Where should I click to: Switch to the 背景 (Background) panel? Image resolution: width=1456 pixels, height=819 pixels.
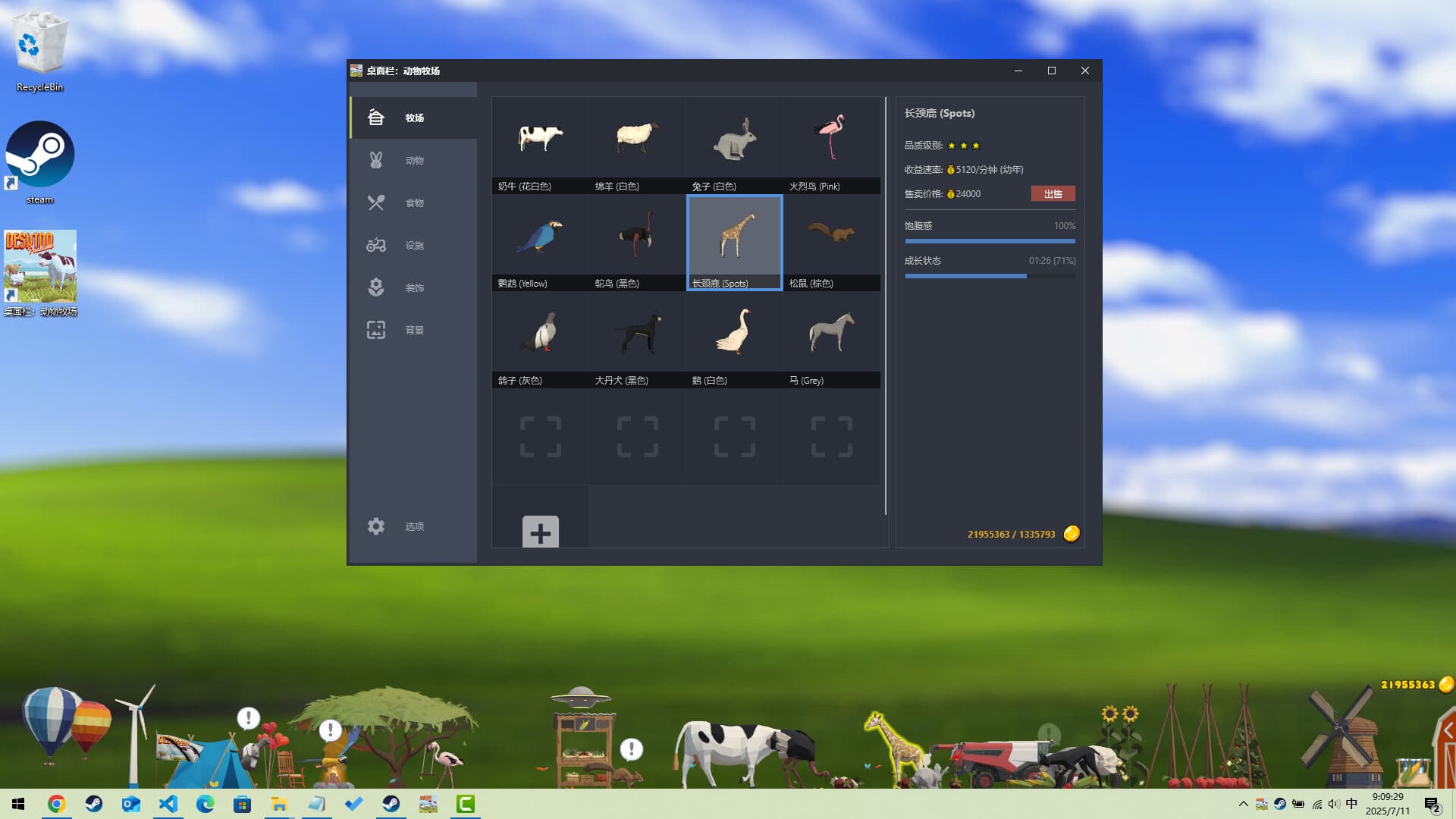(x=413, y=330)
